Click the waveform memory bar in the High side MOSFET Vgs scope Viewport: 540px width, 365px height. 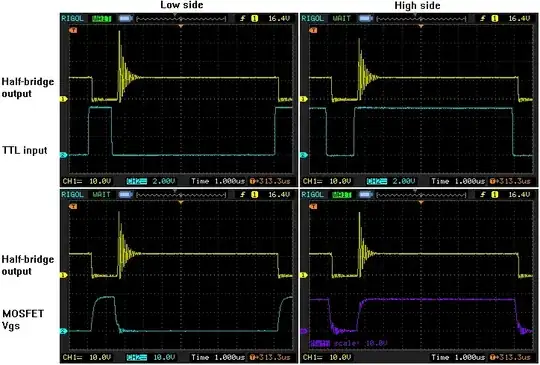point(421,195)
